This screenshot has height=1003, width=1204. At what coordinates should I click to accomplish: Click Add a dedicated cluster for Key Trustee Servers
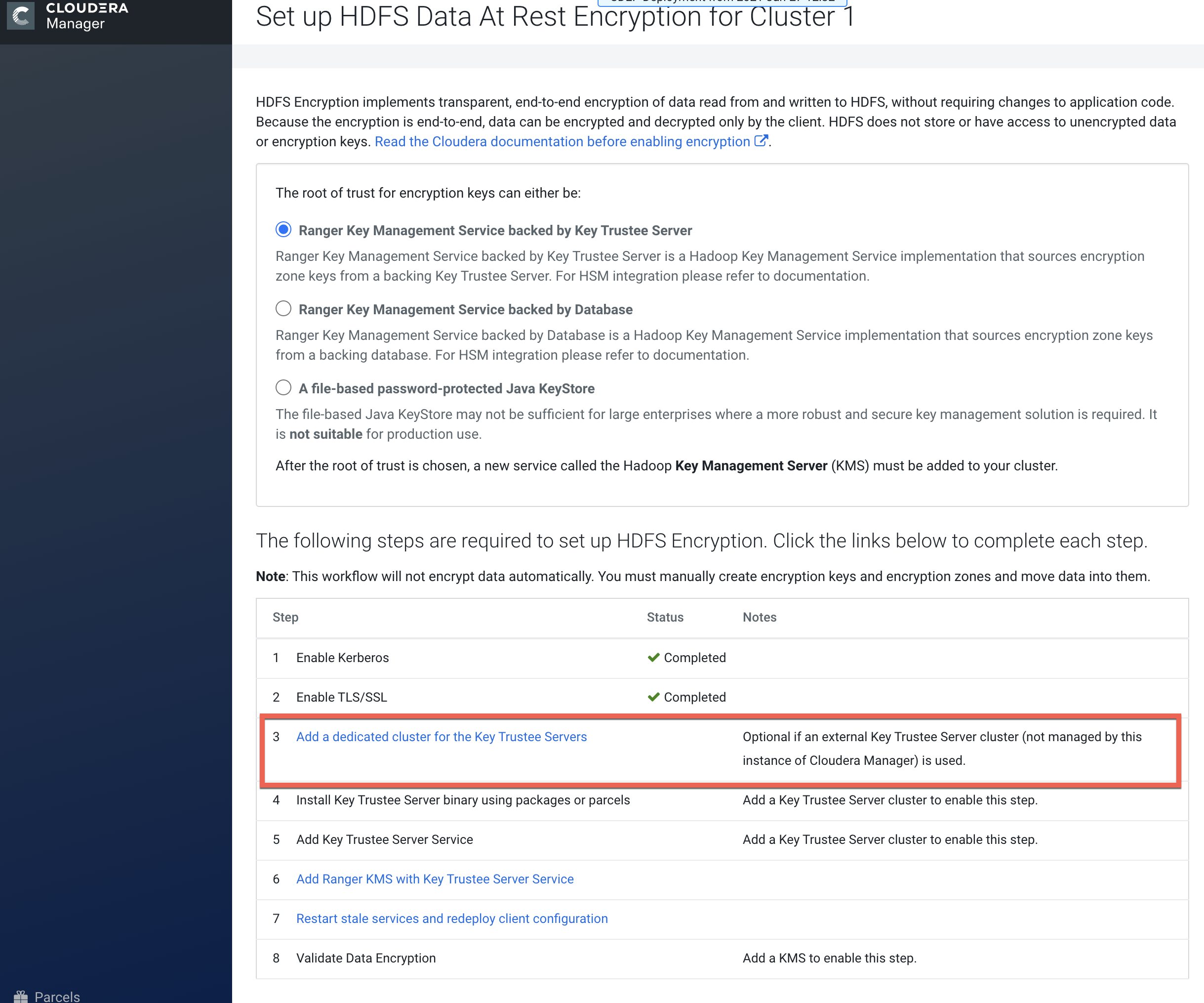441,736
